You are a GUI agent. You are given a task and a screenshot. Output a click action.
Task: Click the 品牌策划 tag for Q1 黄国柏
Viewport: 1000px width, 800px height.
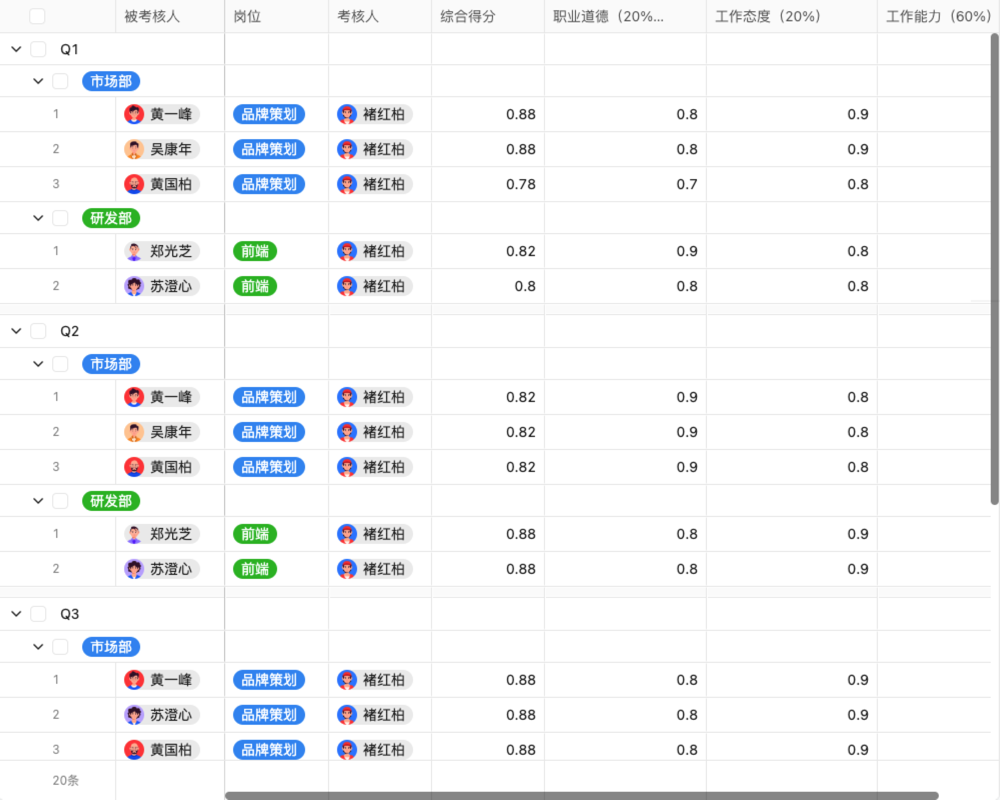(x=269, y=184)
